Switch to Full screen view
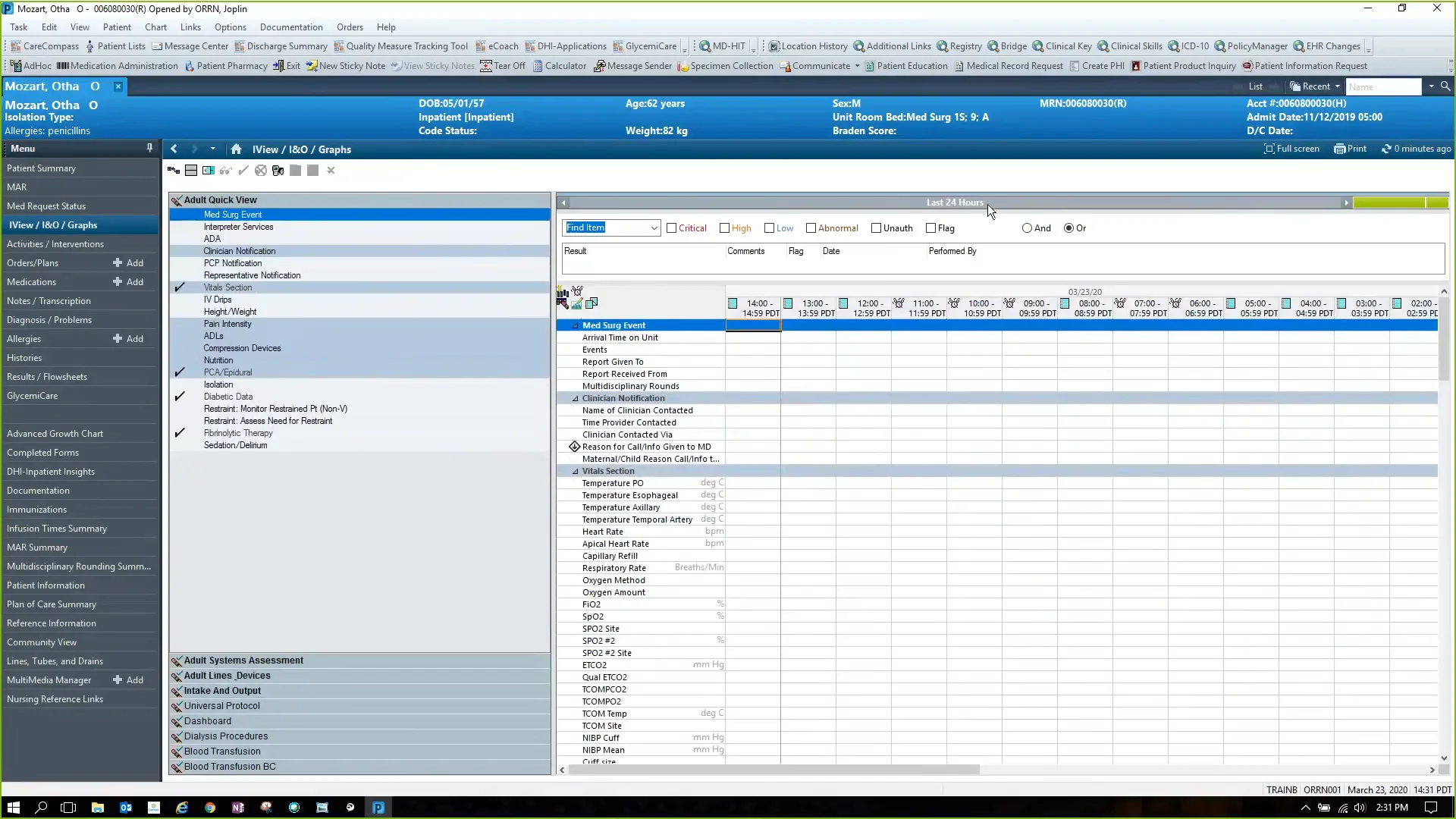 point(1291,148)
